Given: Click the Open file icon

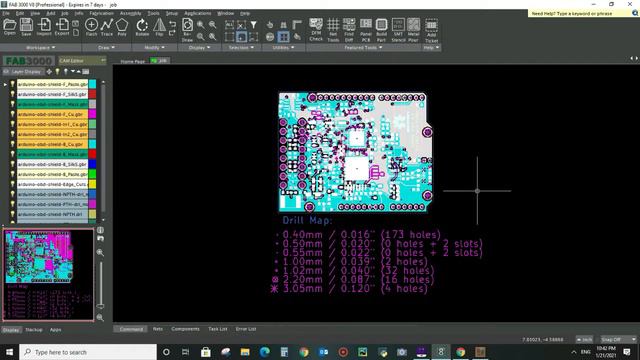Looking at the screenshot, I should tap(9, 27).
